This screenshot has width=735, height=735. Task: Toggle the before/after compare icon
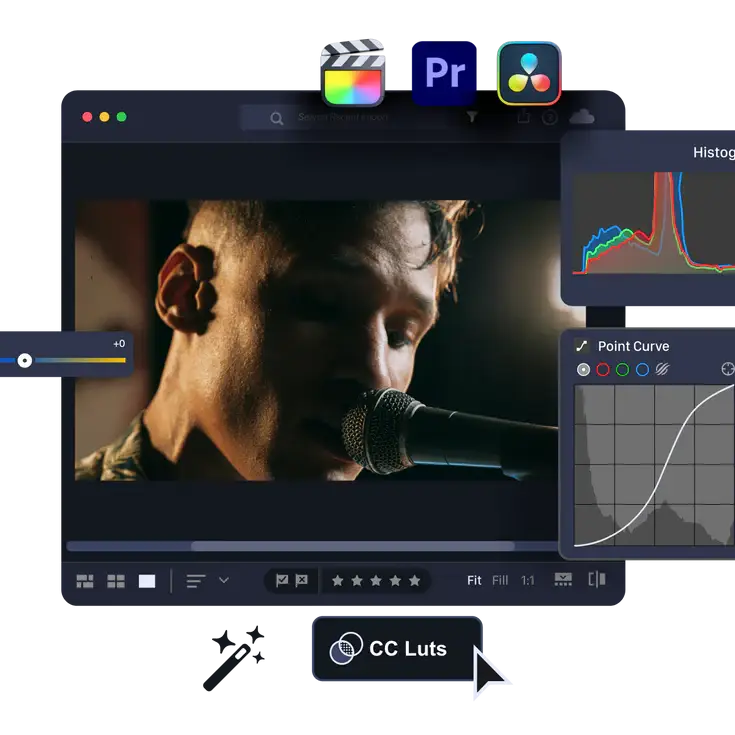(x=597, y=579)
